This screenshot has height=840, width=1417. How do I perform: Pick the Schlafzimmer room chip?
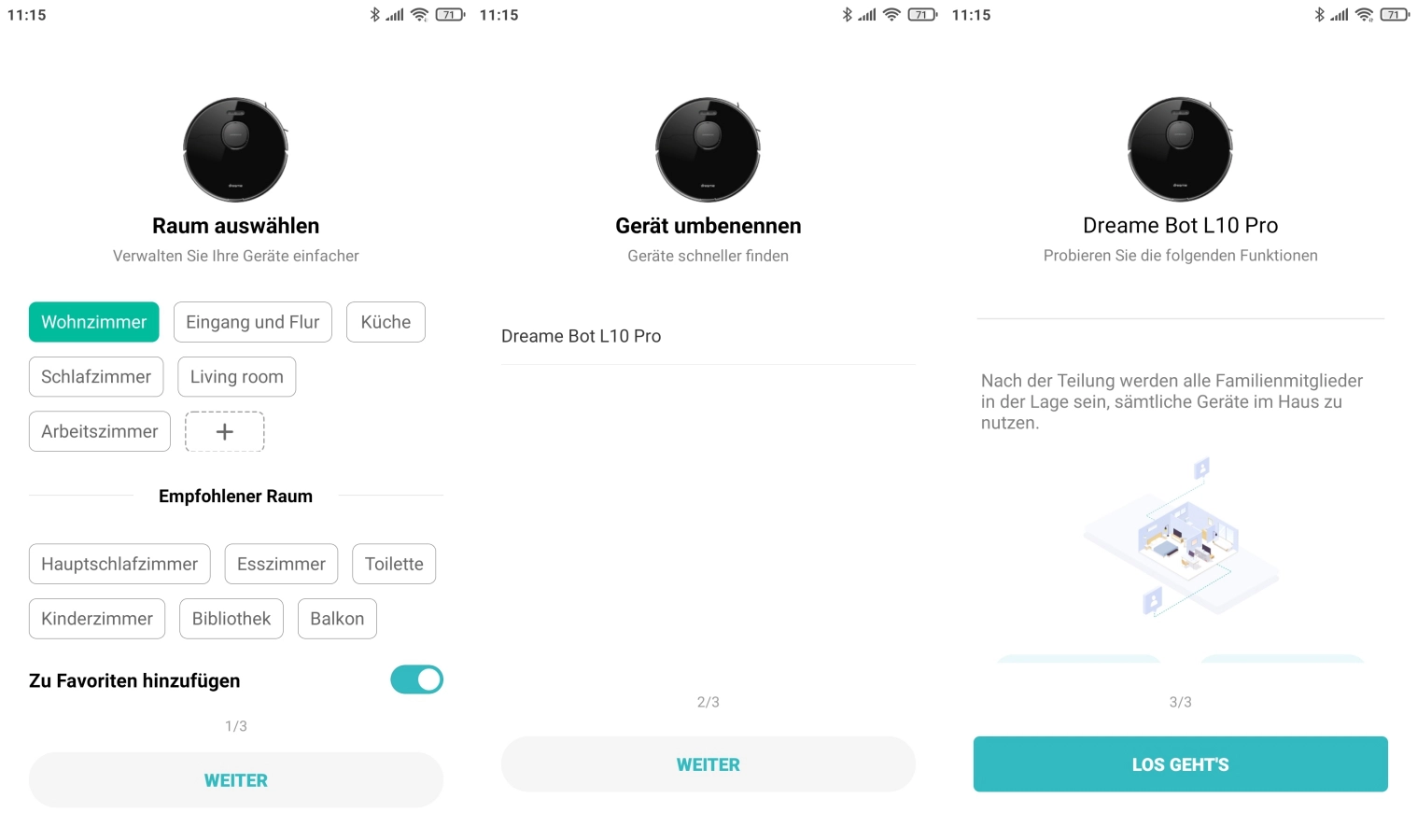pyautogui.click(x=96, y=377)
